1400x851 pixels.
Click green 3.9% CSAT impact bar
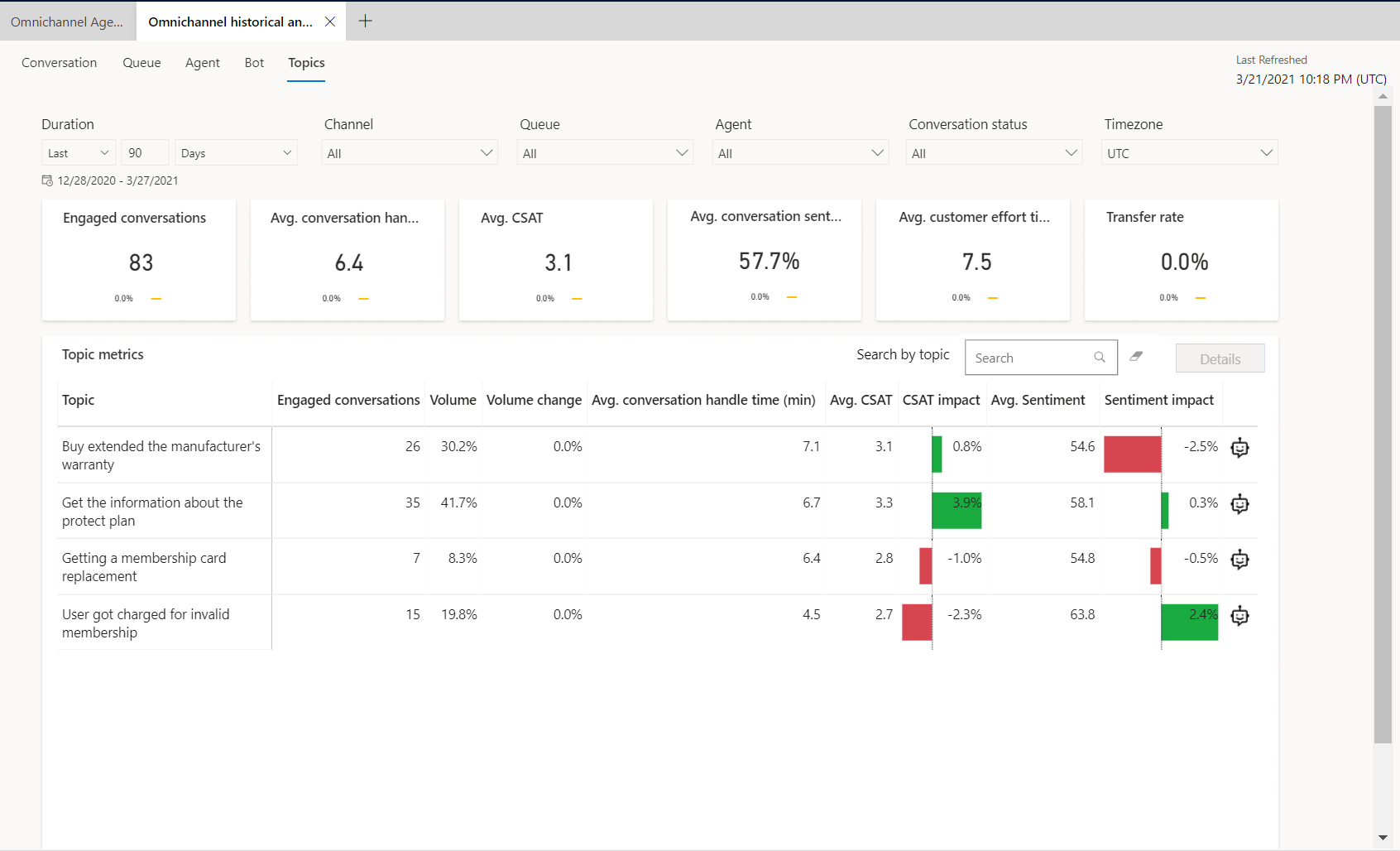pos(957,511)
